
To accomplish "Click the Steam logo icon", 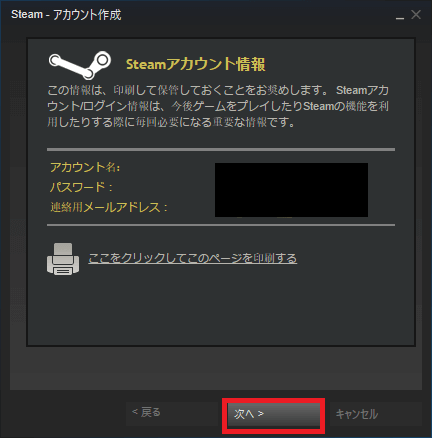I will 80,65.
